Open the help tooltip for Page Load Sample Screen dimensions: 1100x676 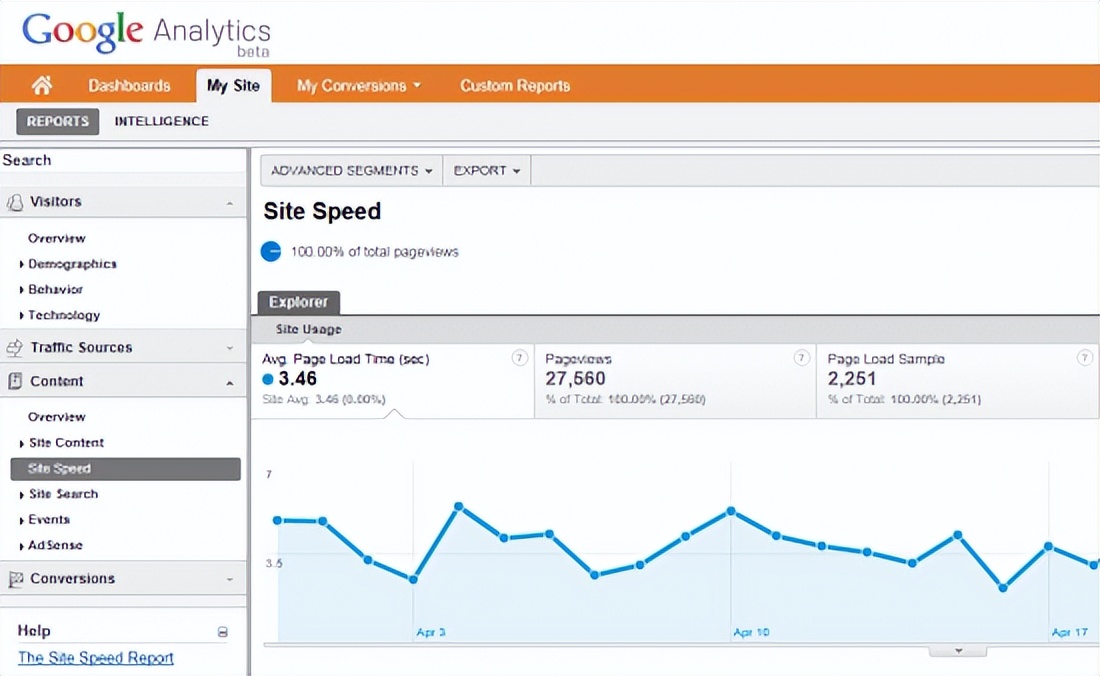tap(1085, 357)
